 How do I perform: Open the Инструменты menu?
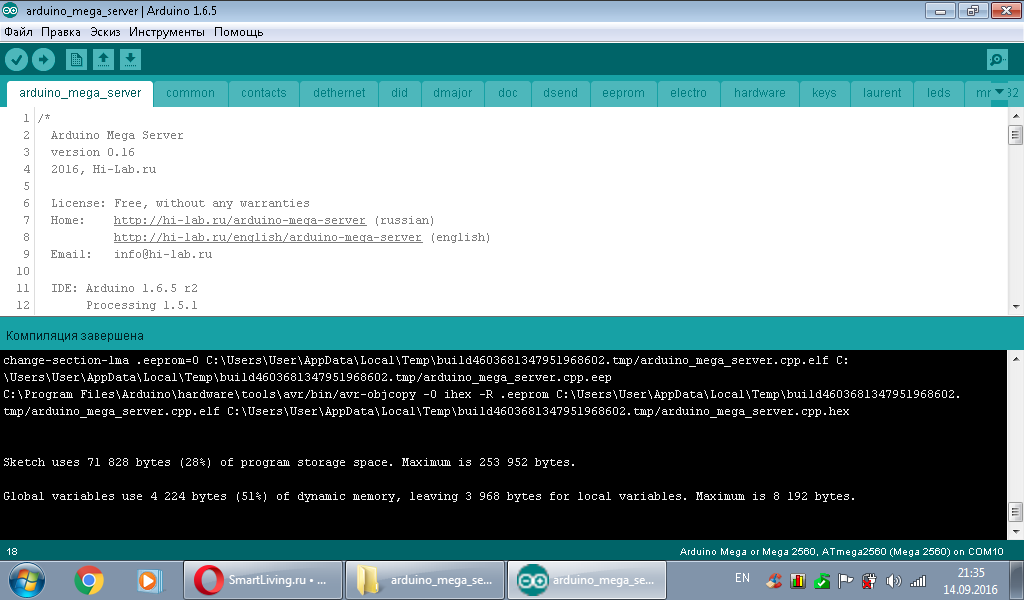click(x=167, y=32)
